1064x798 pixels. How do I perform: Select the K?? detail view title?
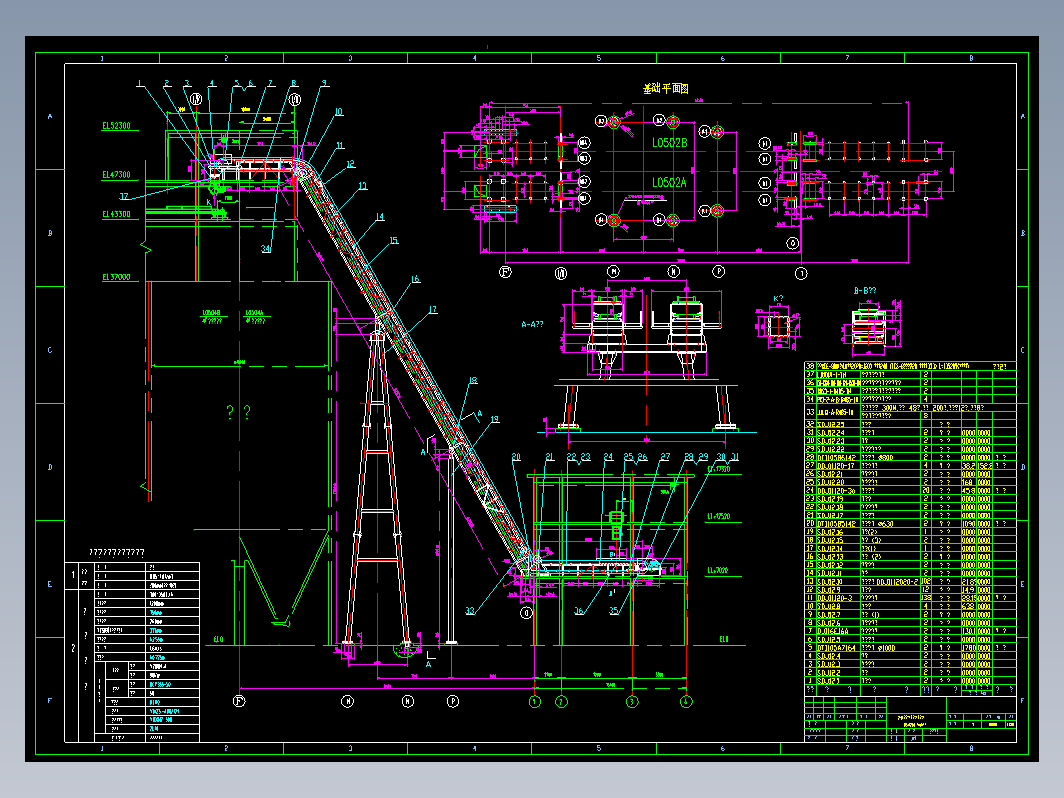click(778, 298)
